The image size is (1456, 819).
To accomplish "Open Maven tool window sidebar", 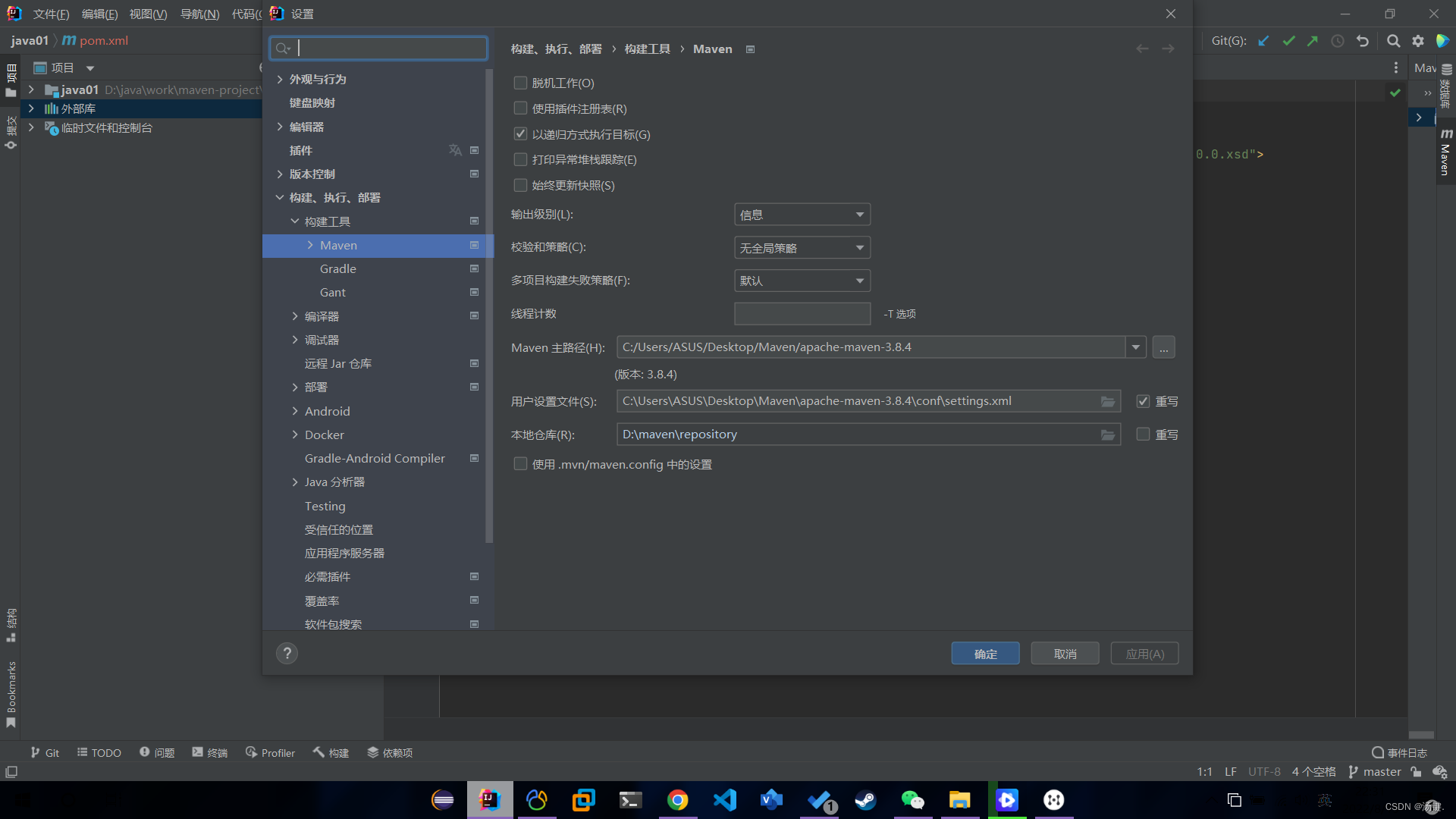I will (1445, 153).
